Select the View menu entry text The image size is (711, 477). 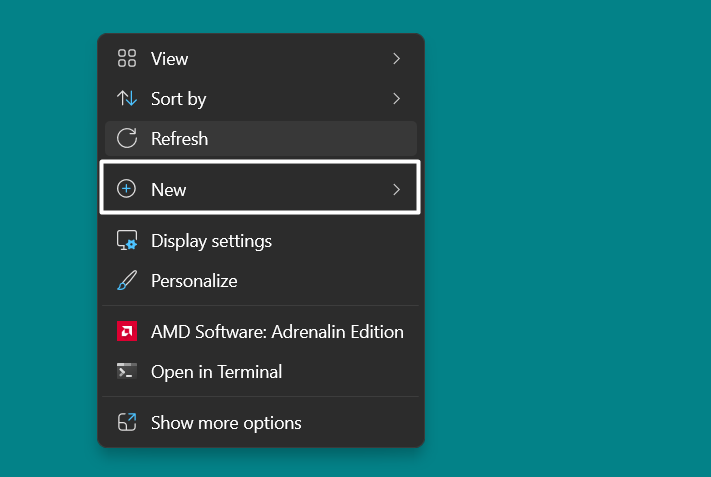[169, 59]
